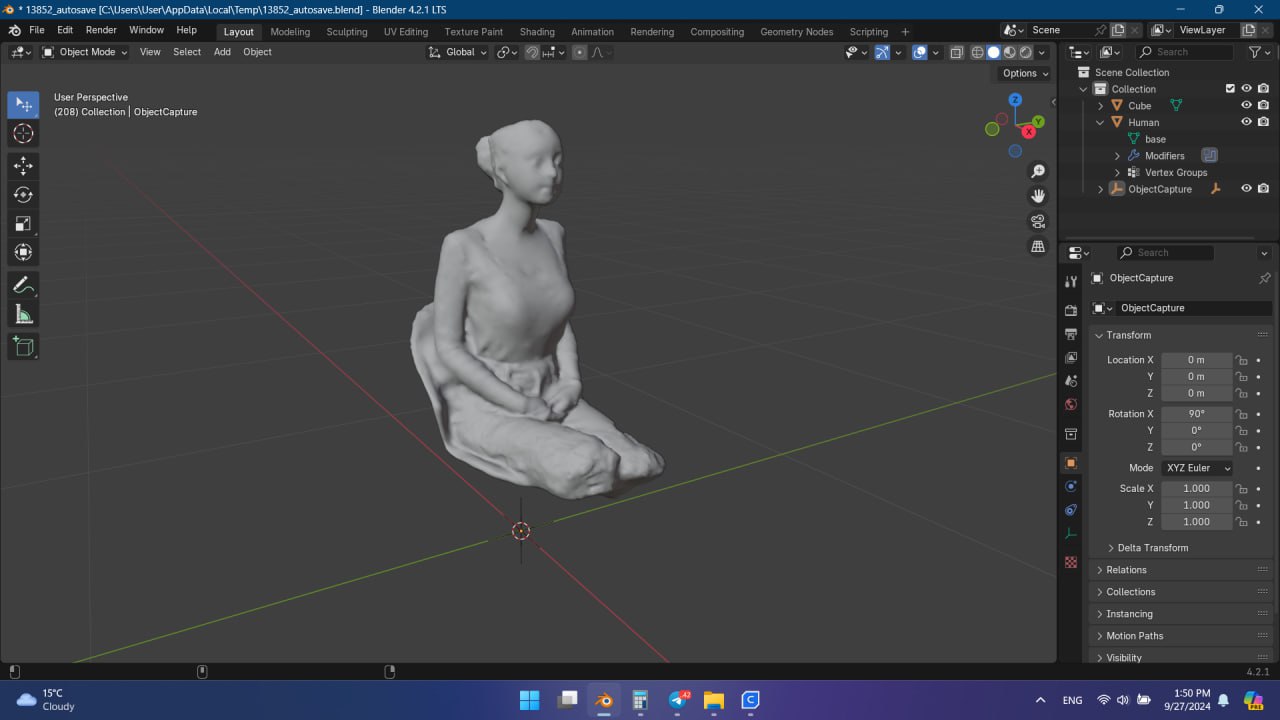Activate the Select Box tool

pyautogui.click(x=23, y=105)
